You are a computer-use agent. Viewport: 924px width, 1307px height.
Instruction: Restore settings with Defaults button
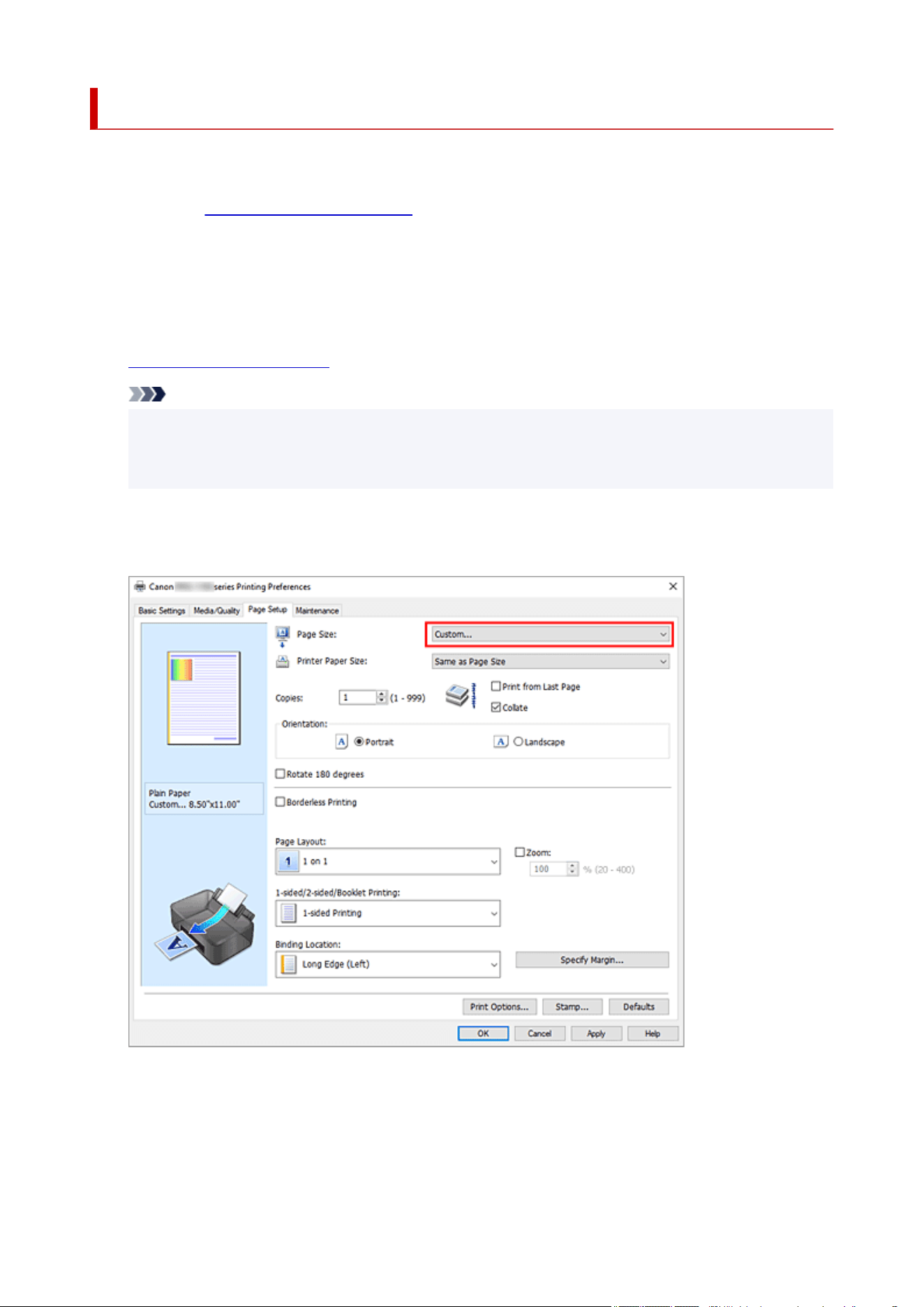tap(639, 1007)
